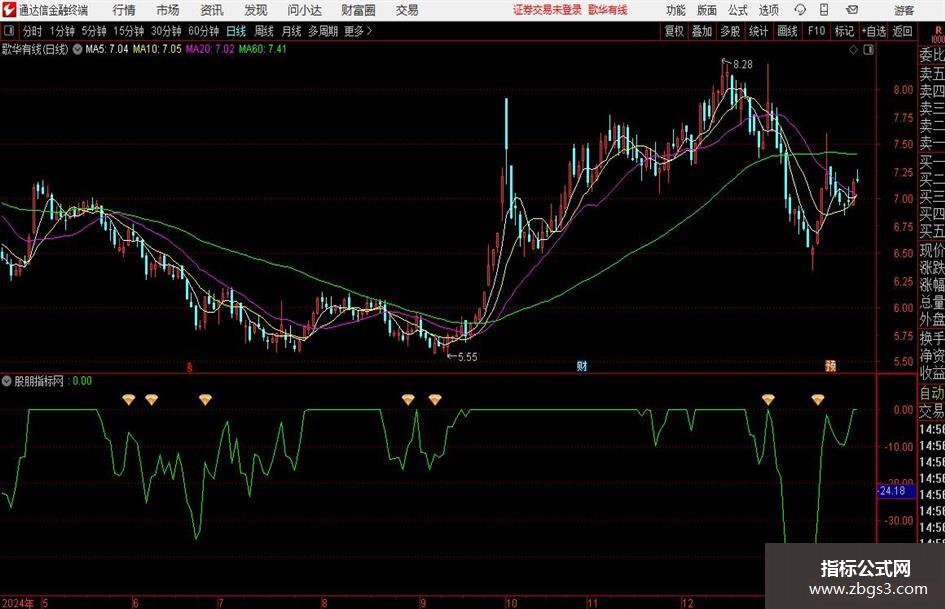Click the MA10: 7.05 label
Viewport: 945px width, 609px height.
(x=157, y=49)
